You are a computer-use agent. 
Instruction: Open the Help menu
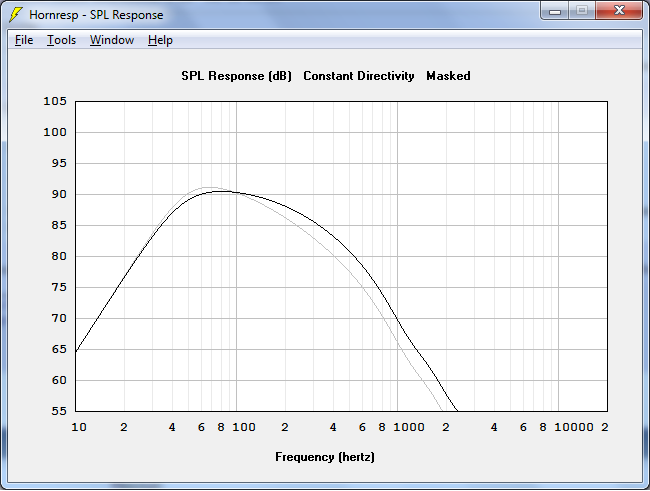pos(160,40)
